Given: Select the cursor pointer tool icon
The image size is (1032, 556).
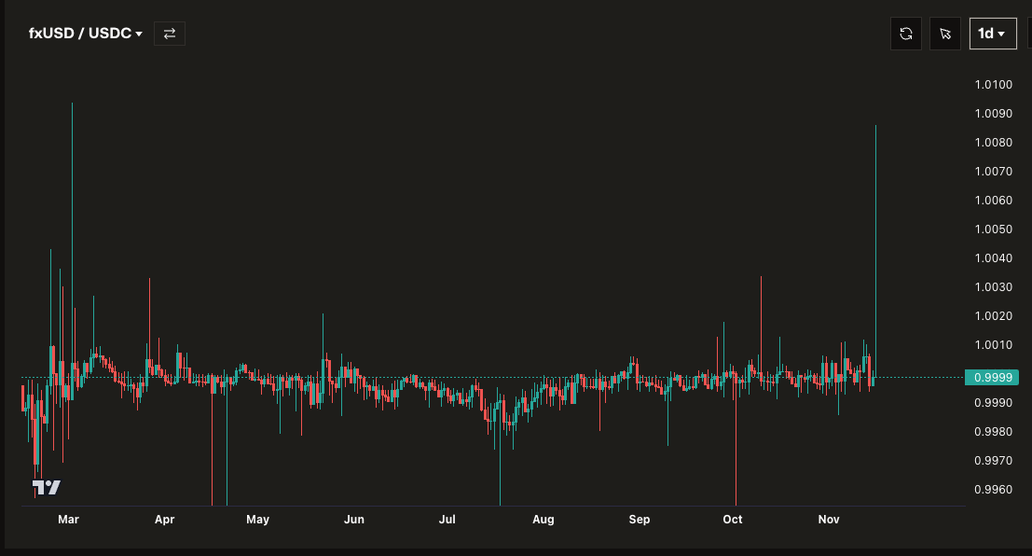Looking at the screenshot, I should pyautogui.click(x=945, y=34).
